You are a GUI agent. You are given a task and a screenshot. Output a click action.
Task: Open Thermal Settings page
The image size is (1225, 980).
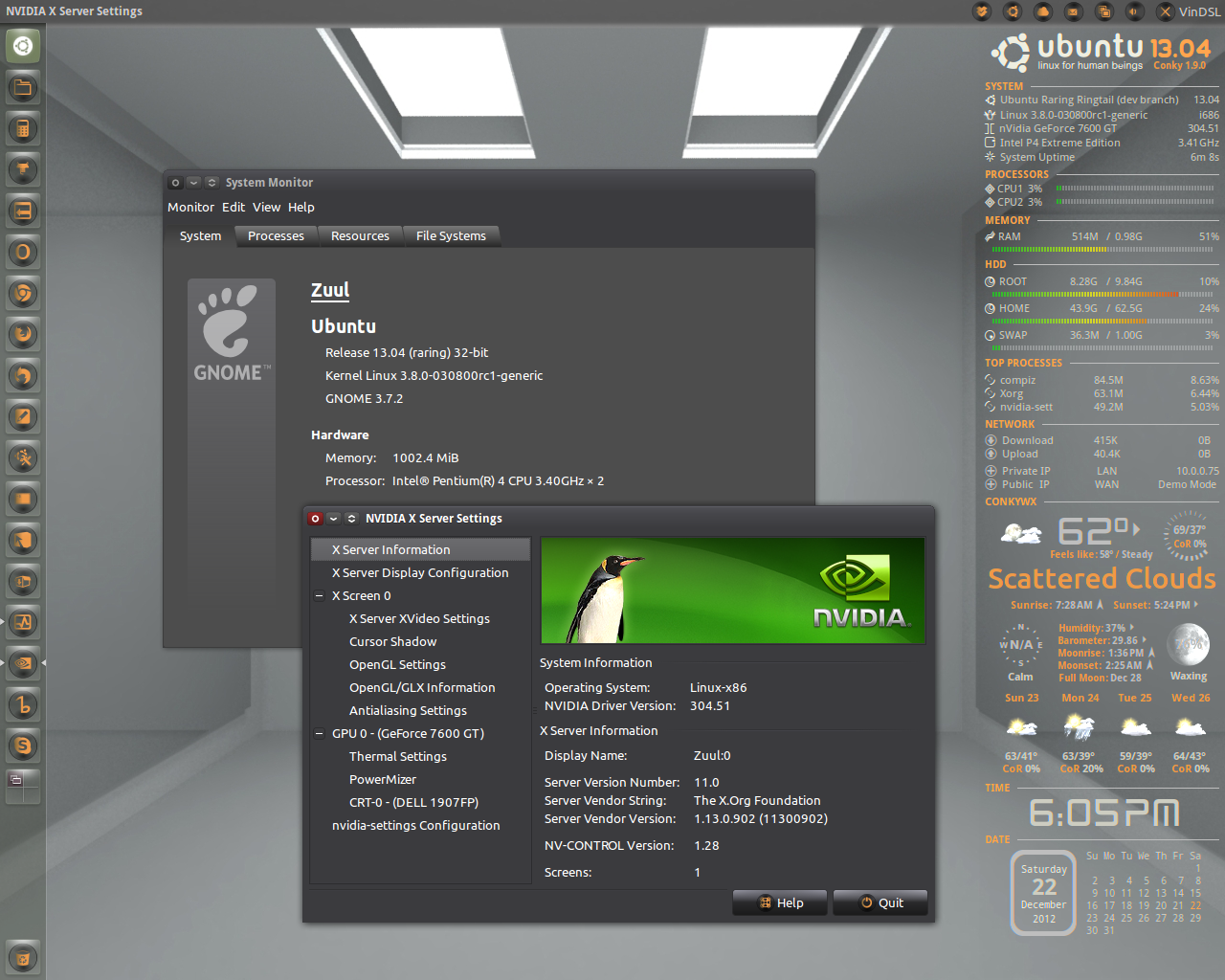point(398,756)
